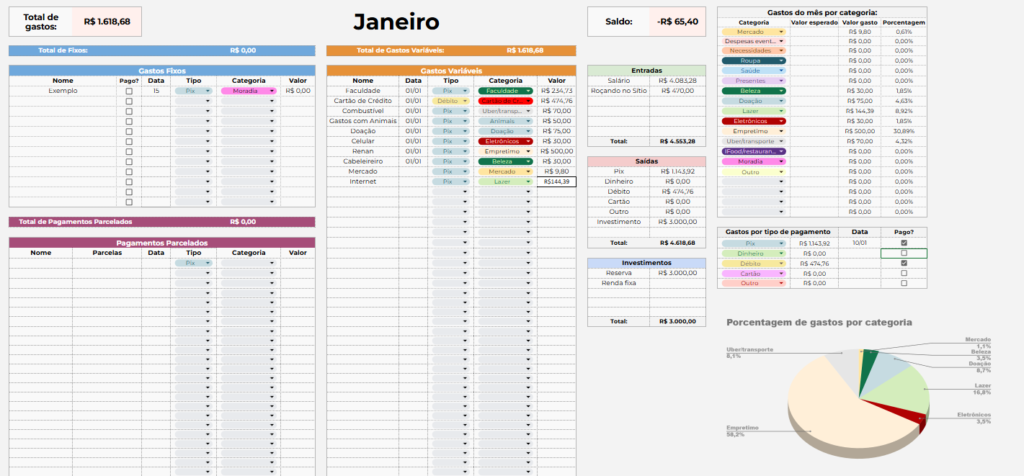Expand the Pix Tipo dropdown in Pagamentos Parcelados
1024x476 pixels.
[x=208, y=263]
